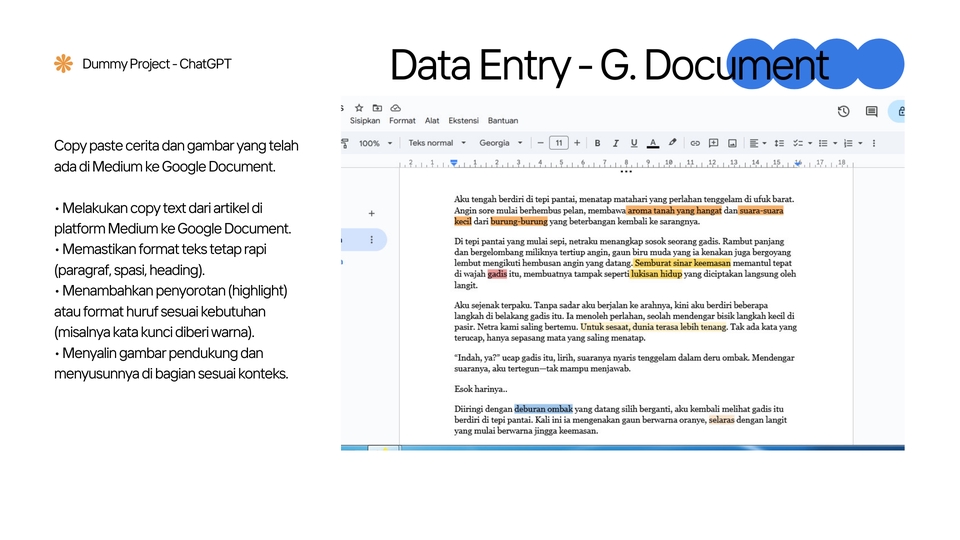
Task: Click the three dots below the ruler
Action: [626, 172]
